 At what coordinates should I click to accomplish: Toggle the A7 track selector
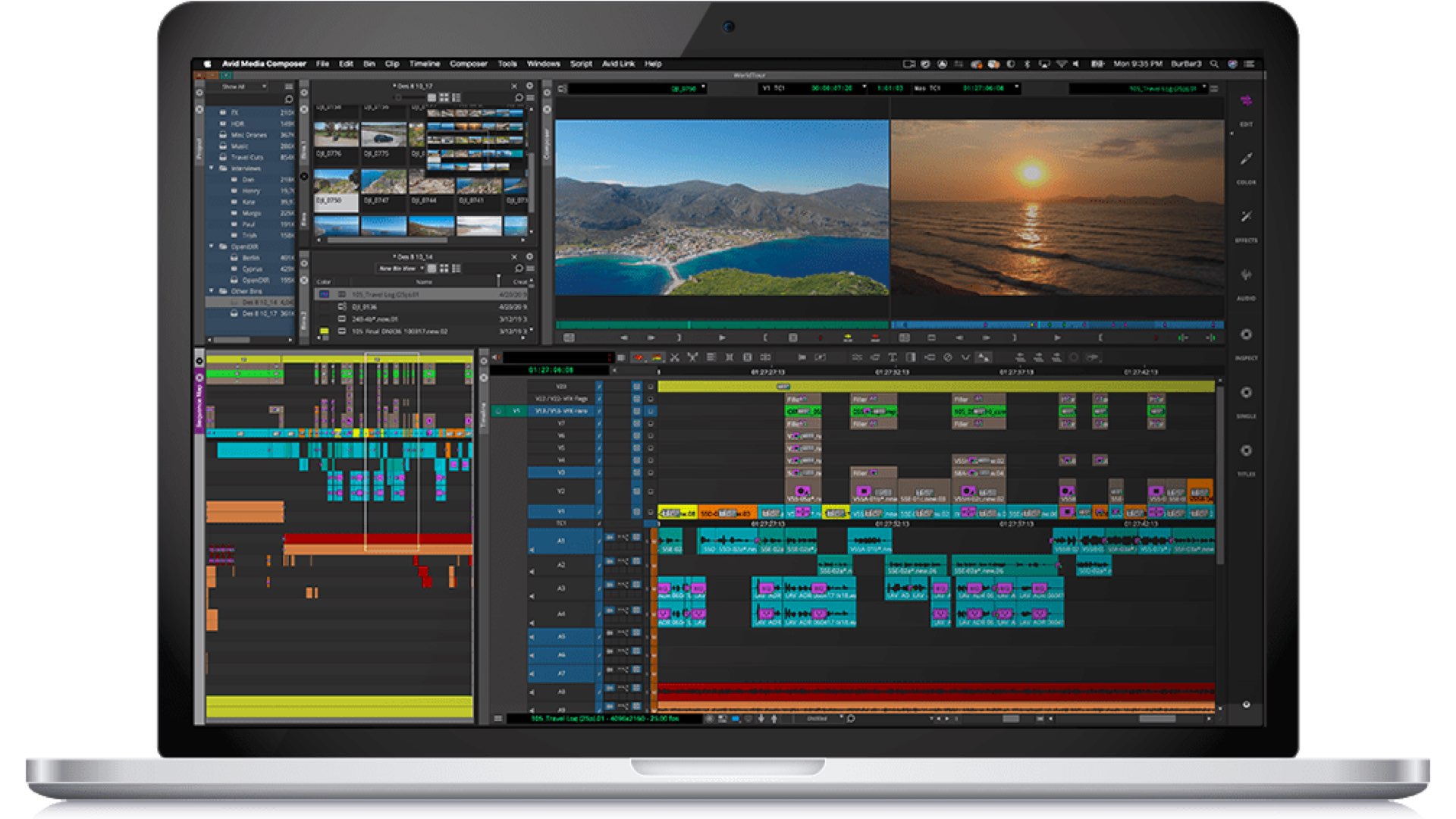click(561, 673)
